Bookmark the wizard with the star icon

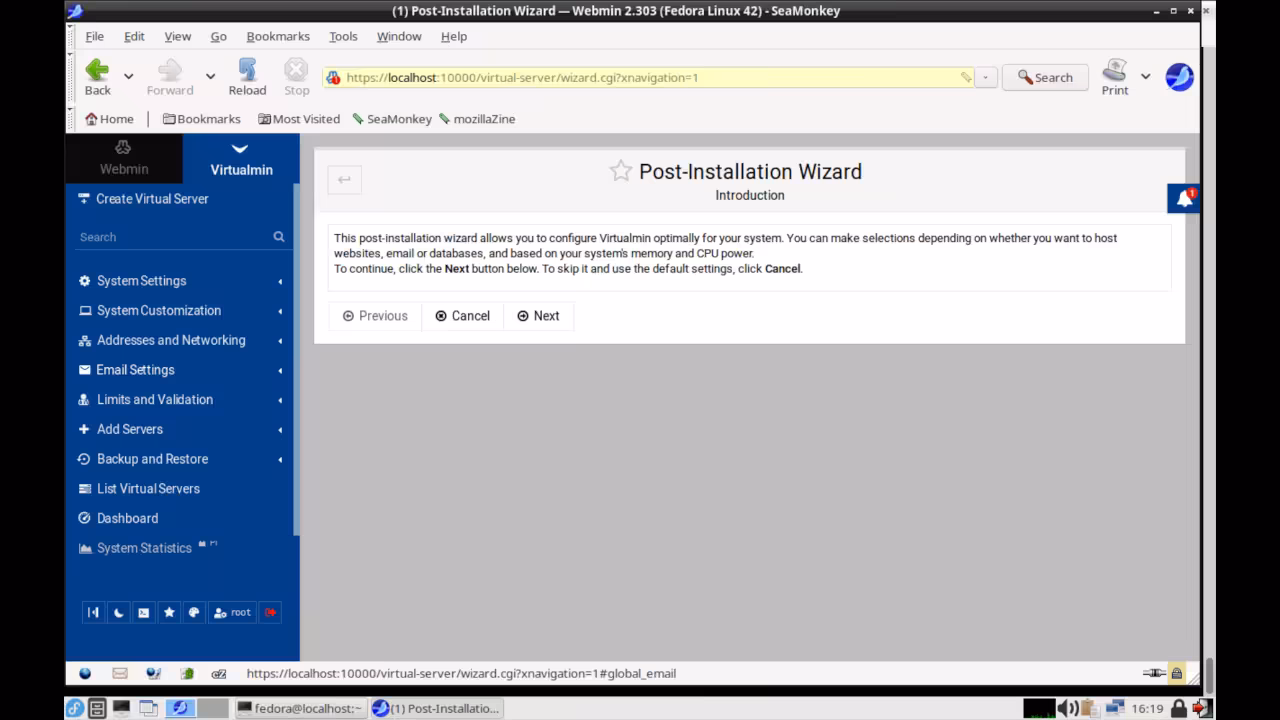(621, 171)
